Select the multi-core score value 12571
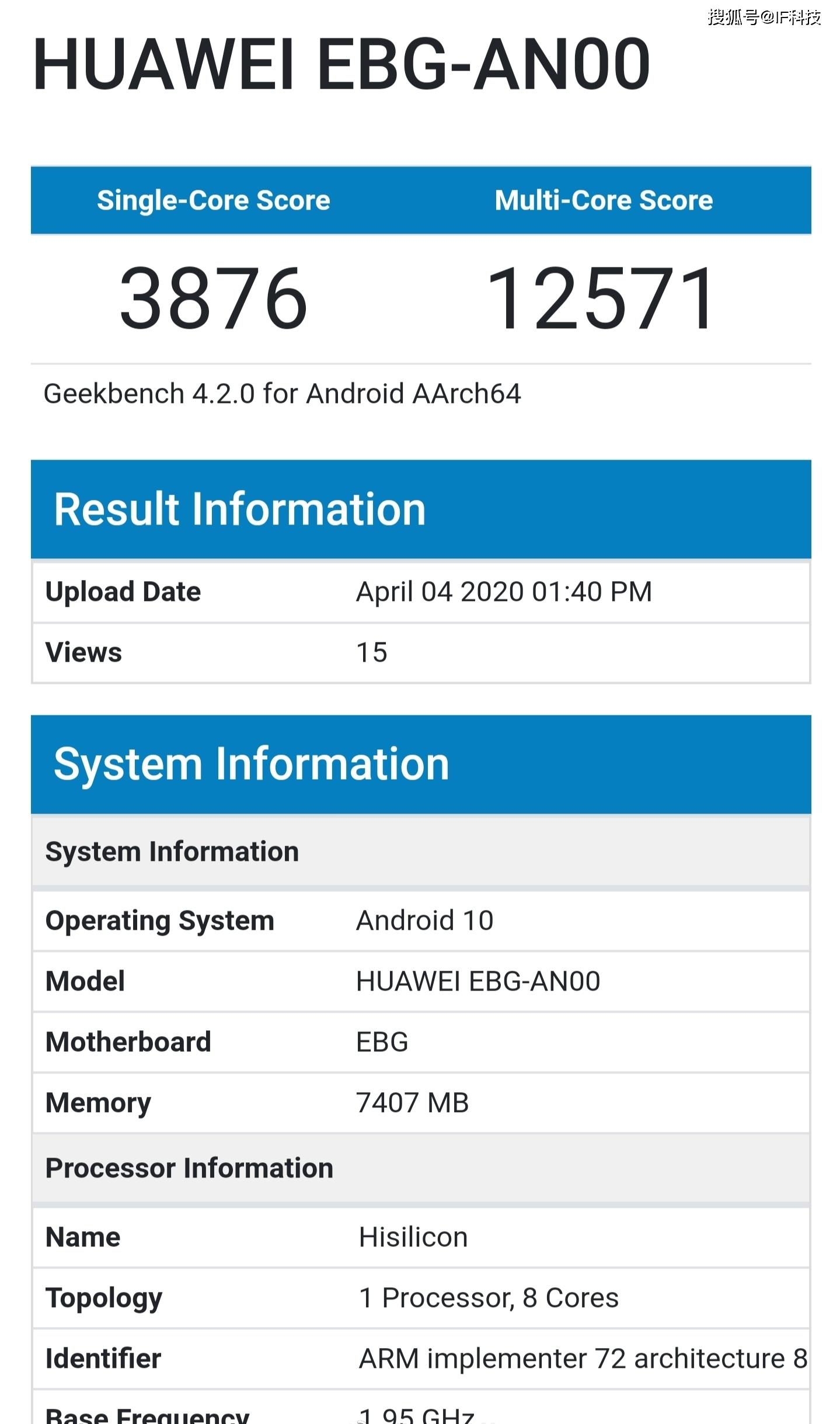840x1424 pixels. pos(601,298)
